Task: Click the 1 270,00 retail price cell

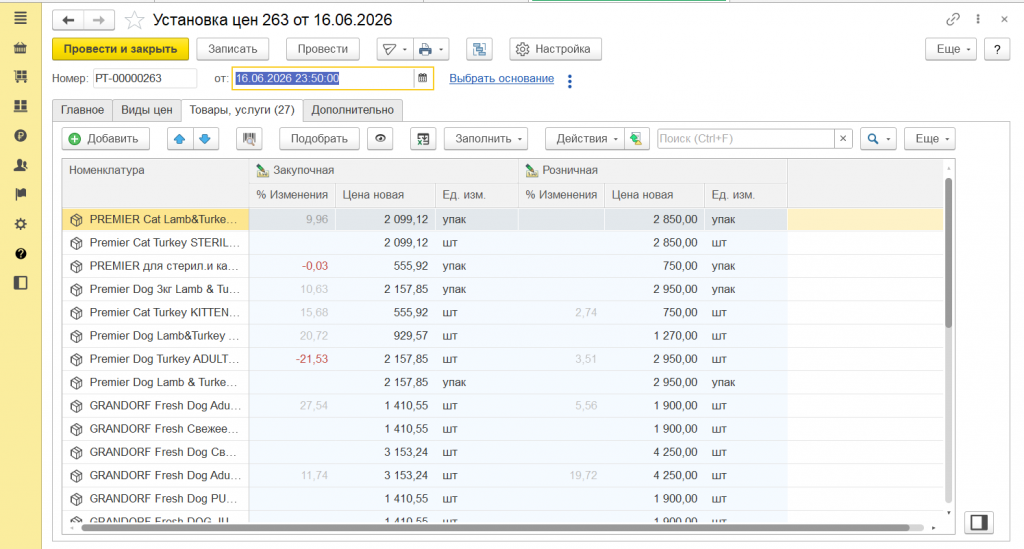Action: 654,336
